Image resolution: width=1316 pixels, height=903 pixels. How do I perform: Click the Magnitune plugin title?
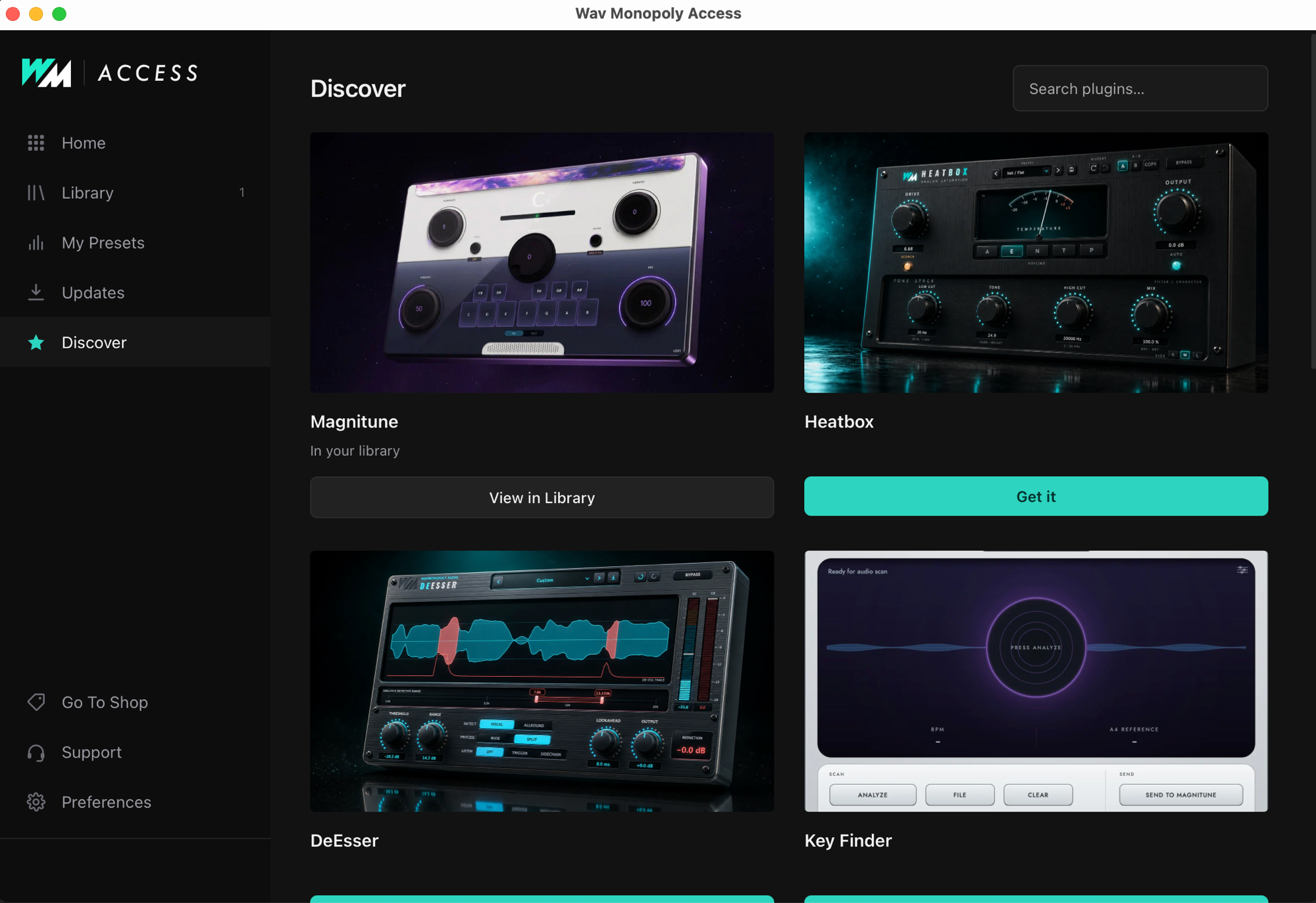tap(354, 422)
